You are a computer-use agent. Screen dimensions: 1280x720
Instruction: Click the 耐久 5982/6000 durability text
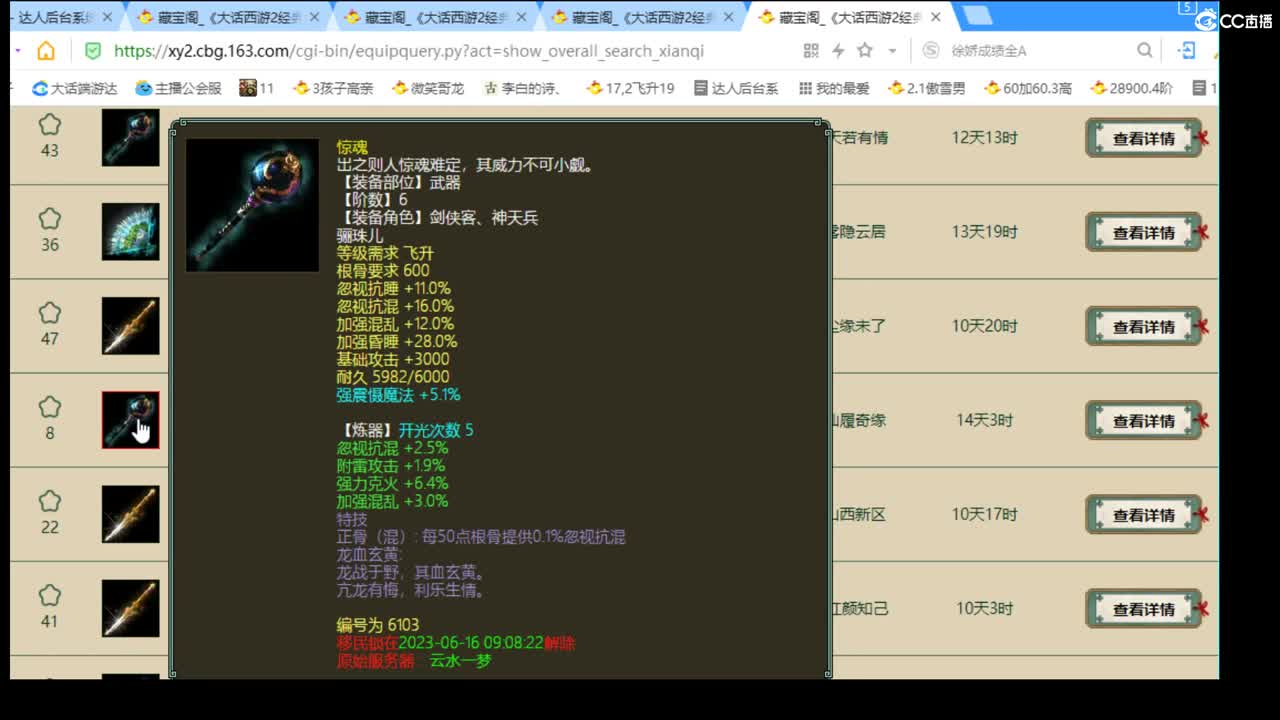tap(393, 377)
